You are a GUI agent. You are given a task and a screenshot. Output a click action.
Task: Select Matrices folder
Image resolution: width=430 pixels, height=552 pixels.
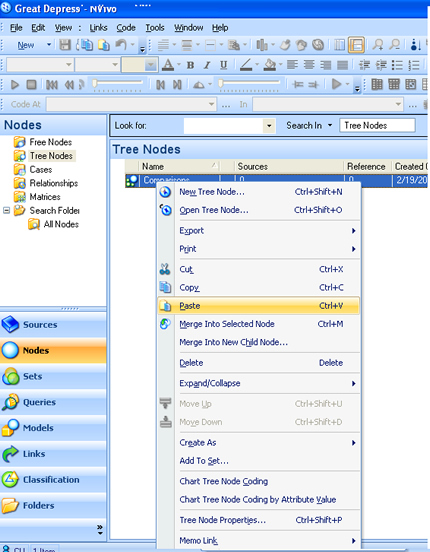click(x=37, y=197)
